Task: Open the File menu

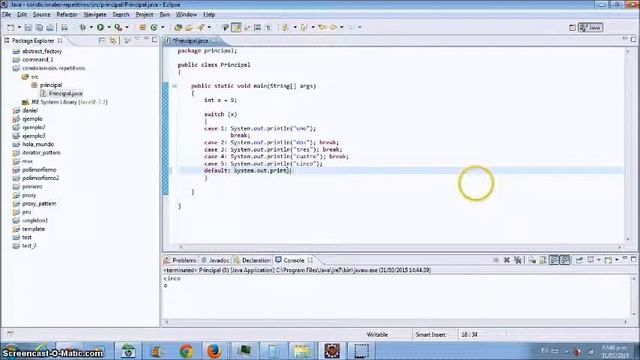Action: pos(7,15)
